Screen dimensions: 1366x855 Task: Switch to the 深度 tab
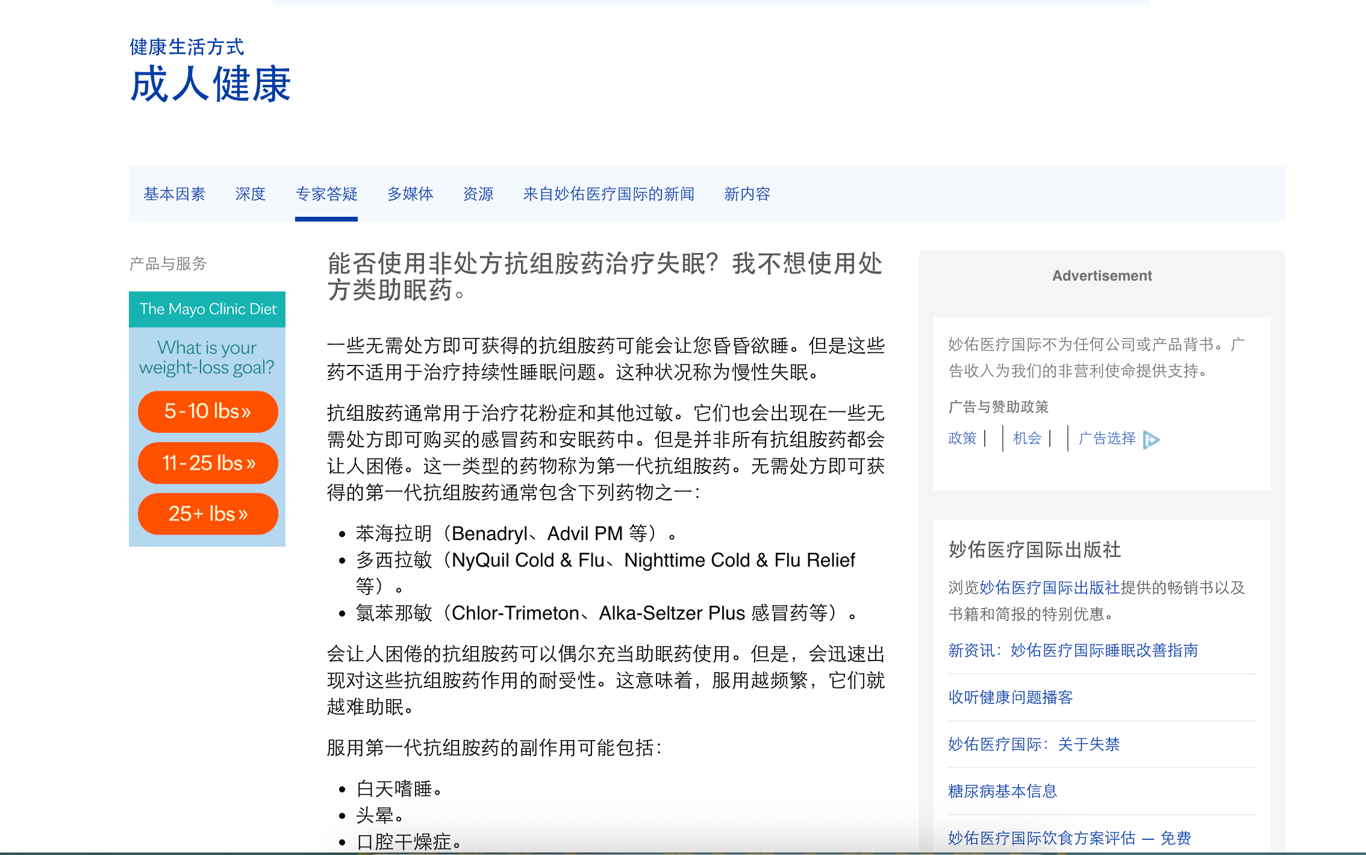coord(250,194)
